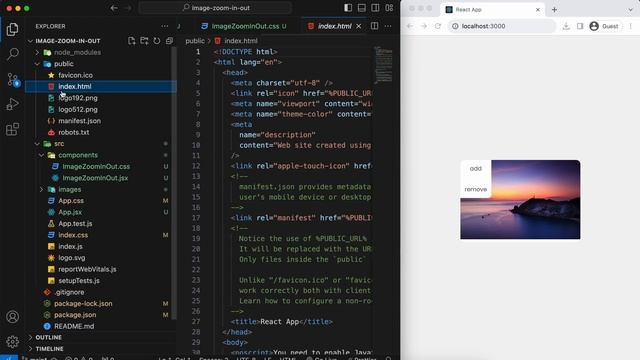640x360 pixels.
Task: Open the Accounts menu icon
Action: 12,317
